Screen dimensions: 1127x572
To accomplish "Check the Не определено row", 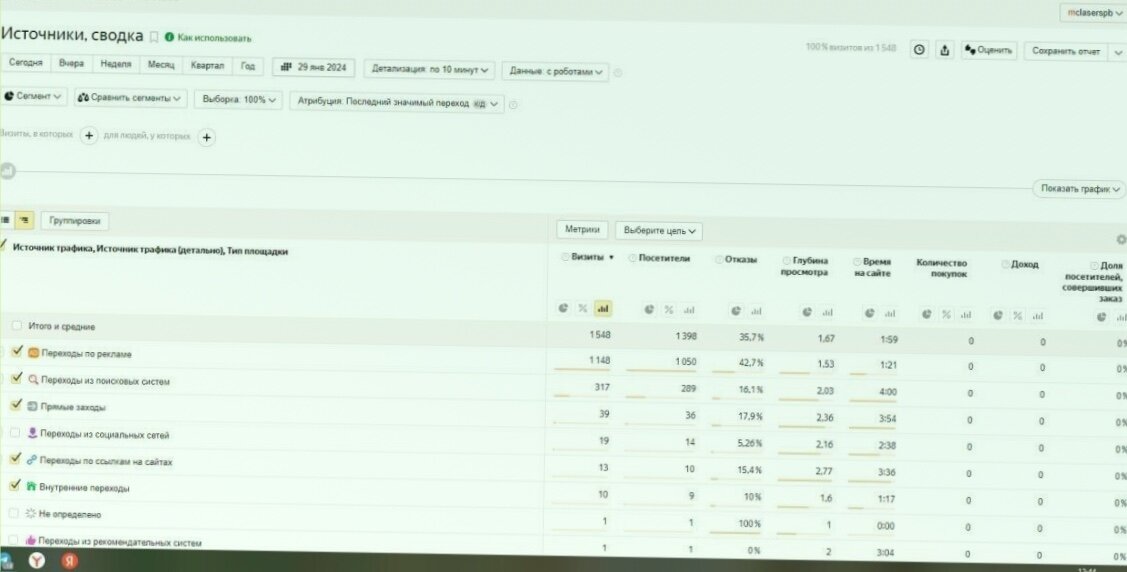I will pyautogui.click(x=13, y=513).
